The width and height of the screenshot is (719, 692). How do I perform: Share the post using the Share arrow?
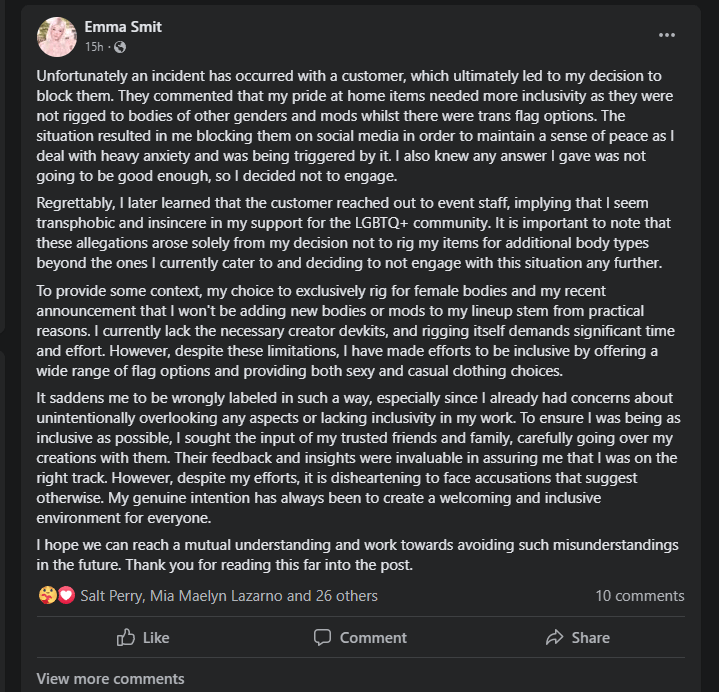pos(577,637)
